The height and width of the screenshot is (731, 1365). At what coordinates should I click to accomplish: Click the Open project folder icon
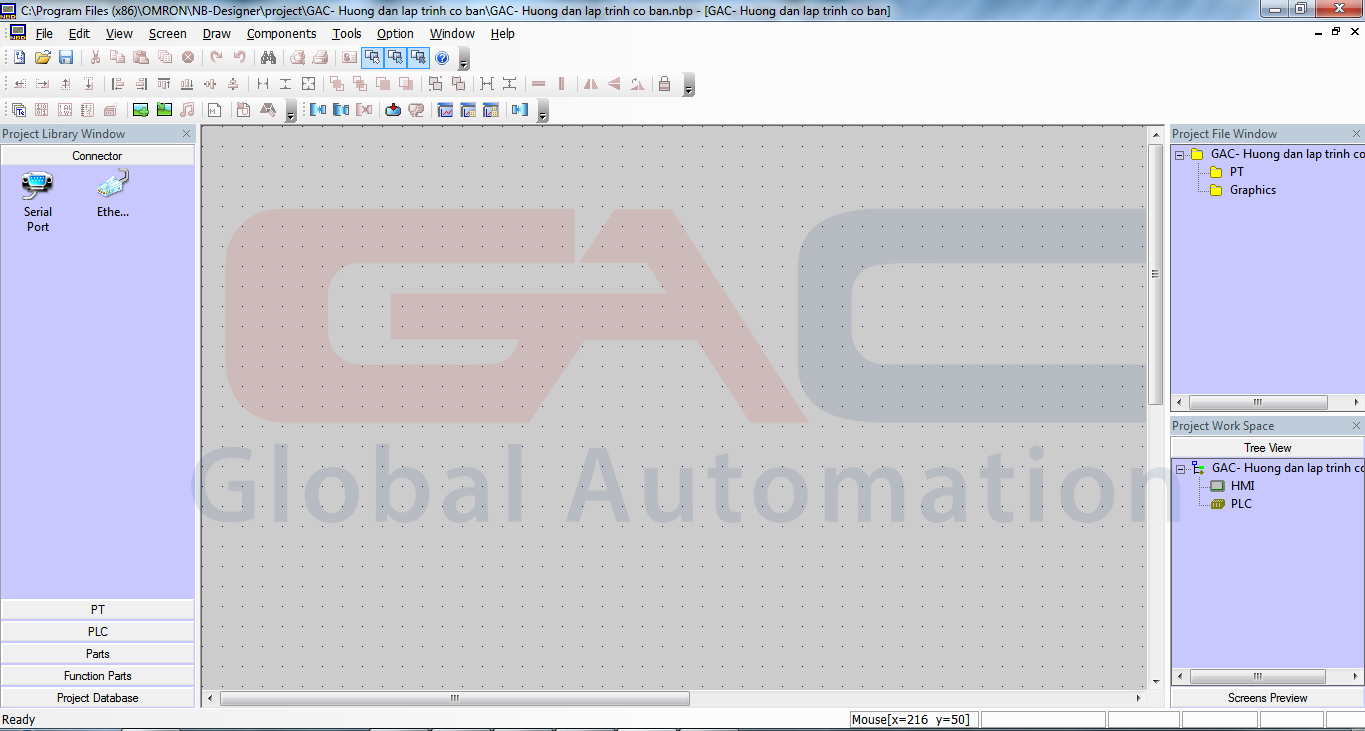[43, 58]
